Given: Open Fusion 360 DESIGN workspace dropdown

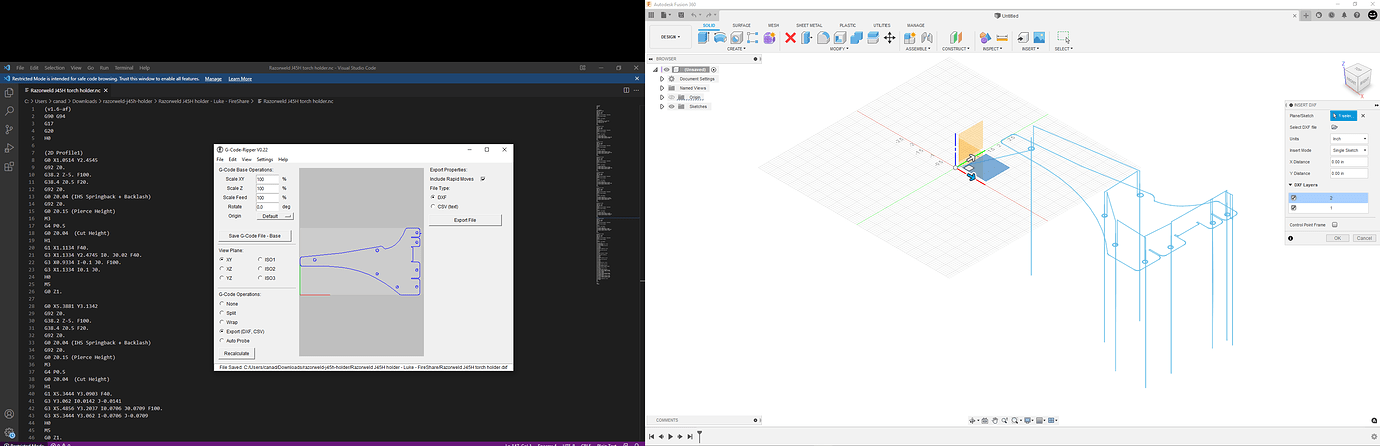Looking at the screenshot, I should click(x=669, y=37).
